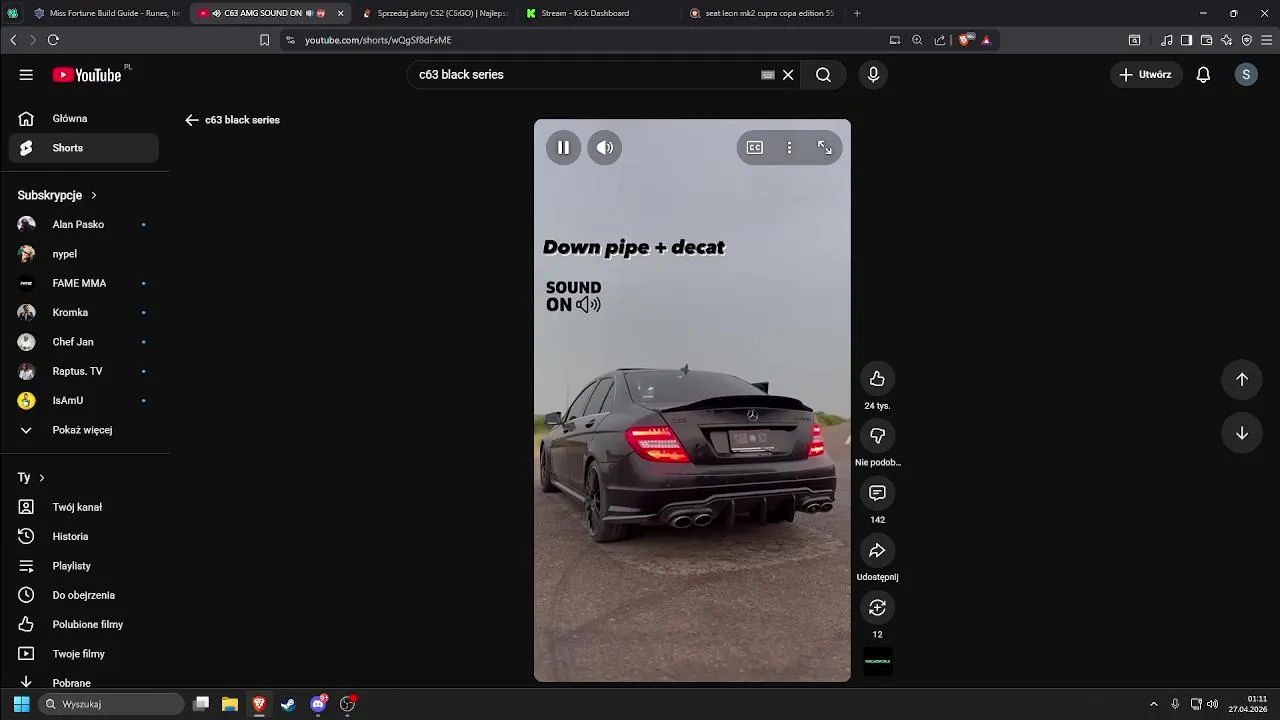Like the Short with thumbs up

877,379
